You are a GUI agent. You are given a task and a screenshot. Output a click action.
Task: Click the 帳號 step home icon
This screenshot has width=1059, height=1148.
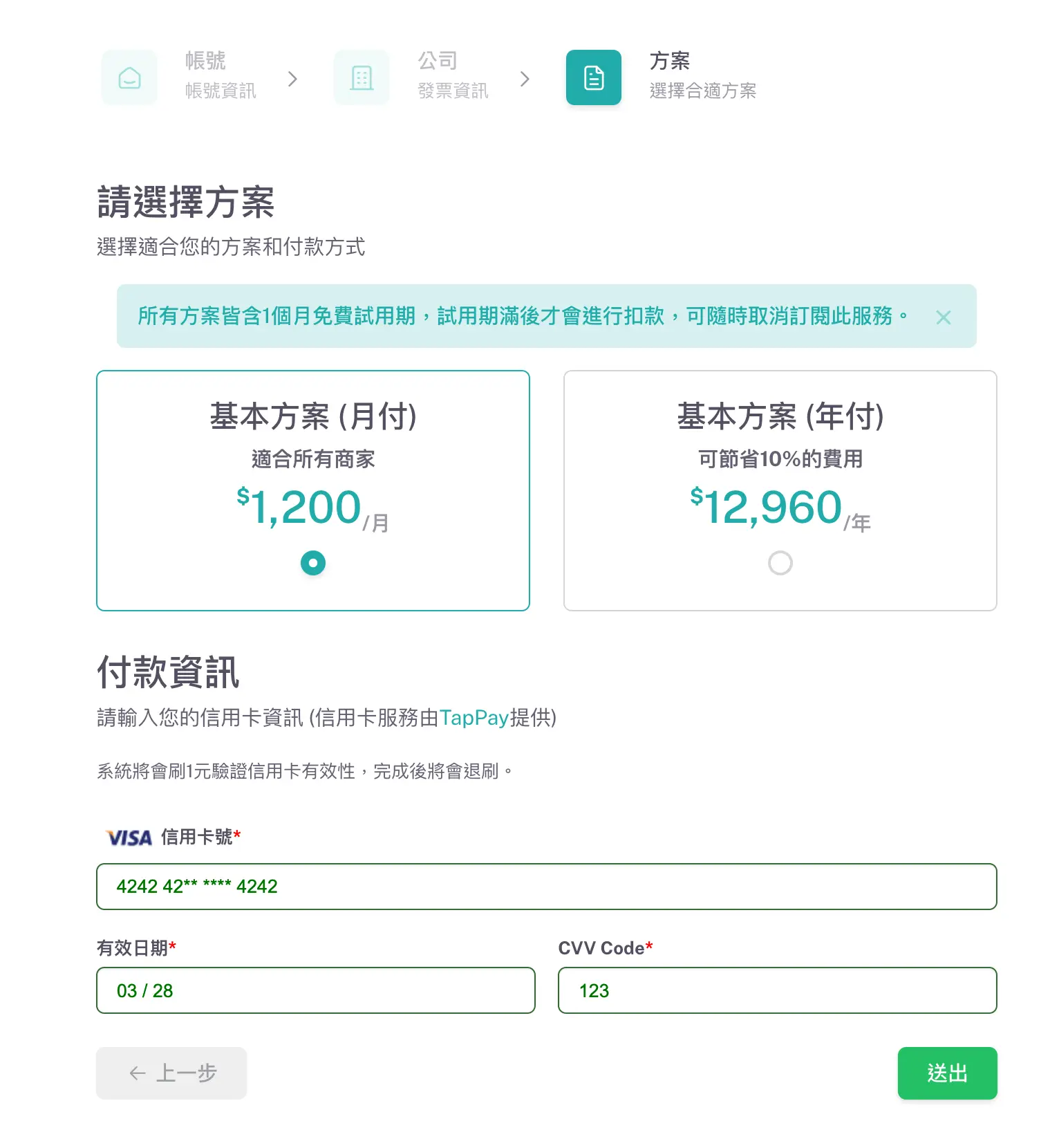pos(129,77)
